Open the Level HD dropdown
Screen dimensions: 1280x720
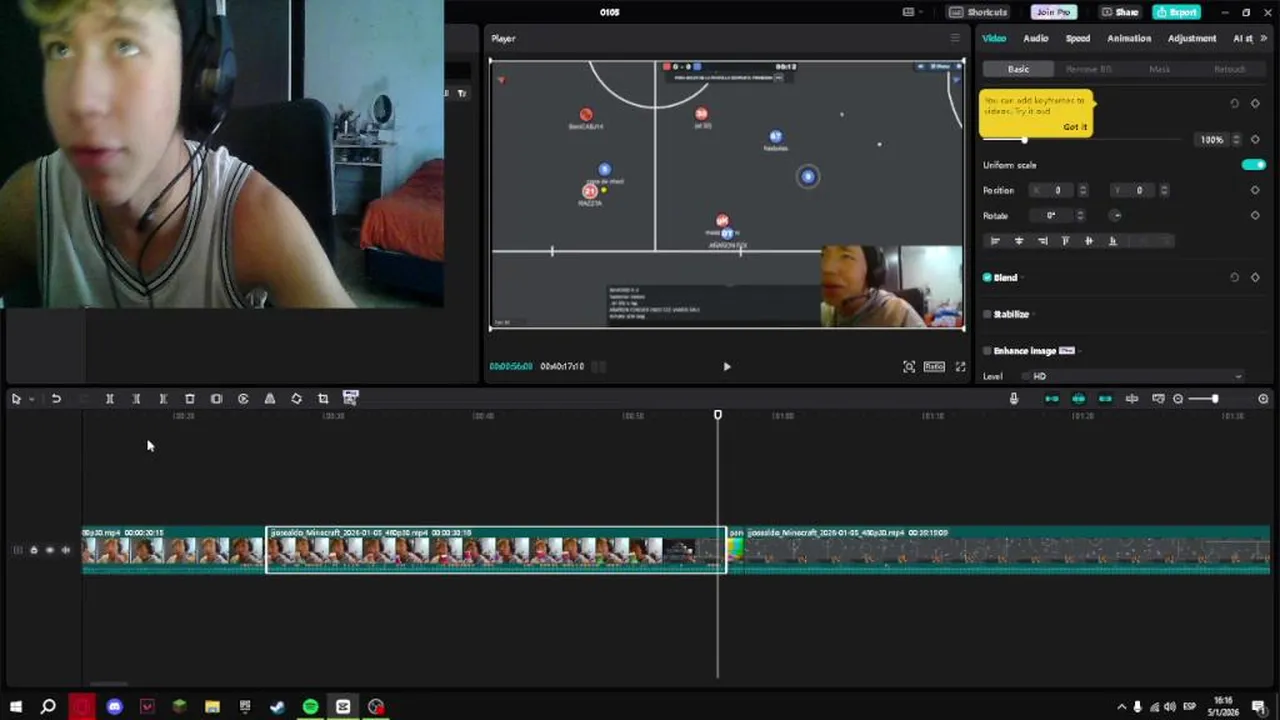point(1133,376)
